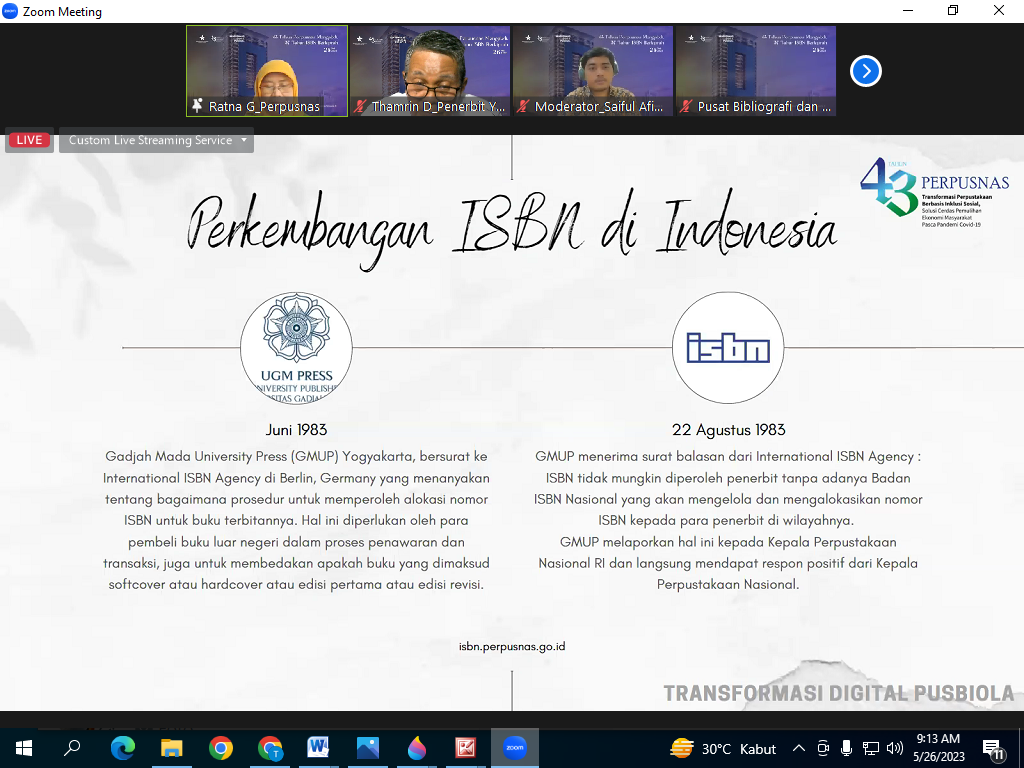Image resolution: width=1024 pixels, height=768 pixels.
Task: Launch Microsoft Edge from the taskbar
Action: pyautogui.click(x=123, y=748)
